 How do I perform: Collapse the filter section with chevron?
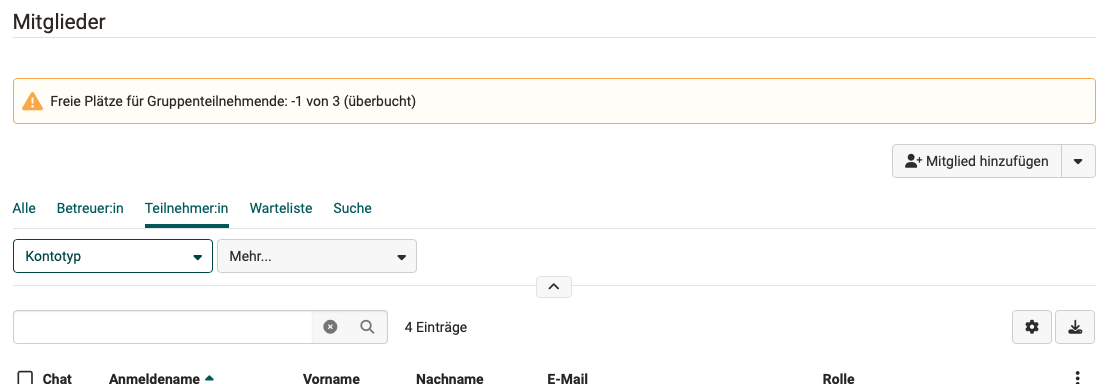point(554,287)
